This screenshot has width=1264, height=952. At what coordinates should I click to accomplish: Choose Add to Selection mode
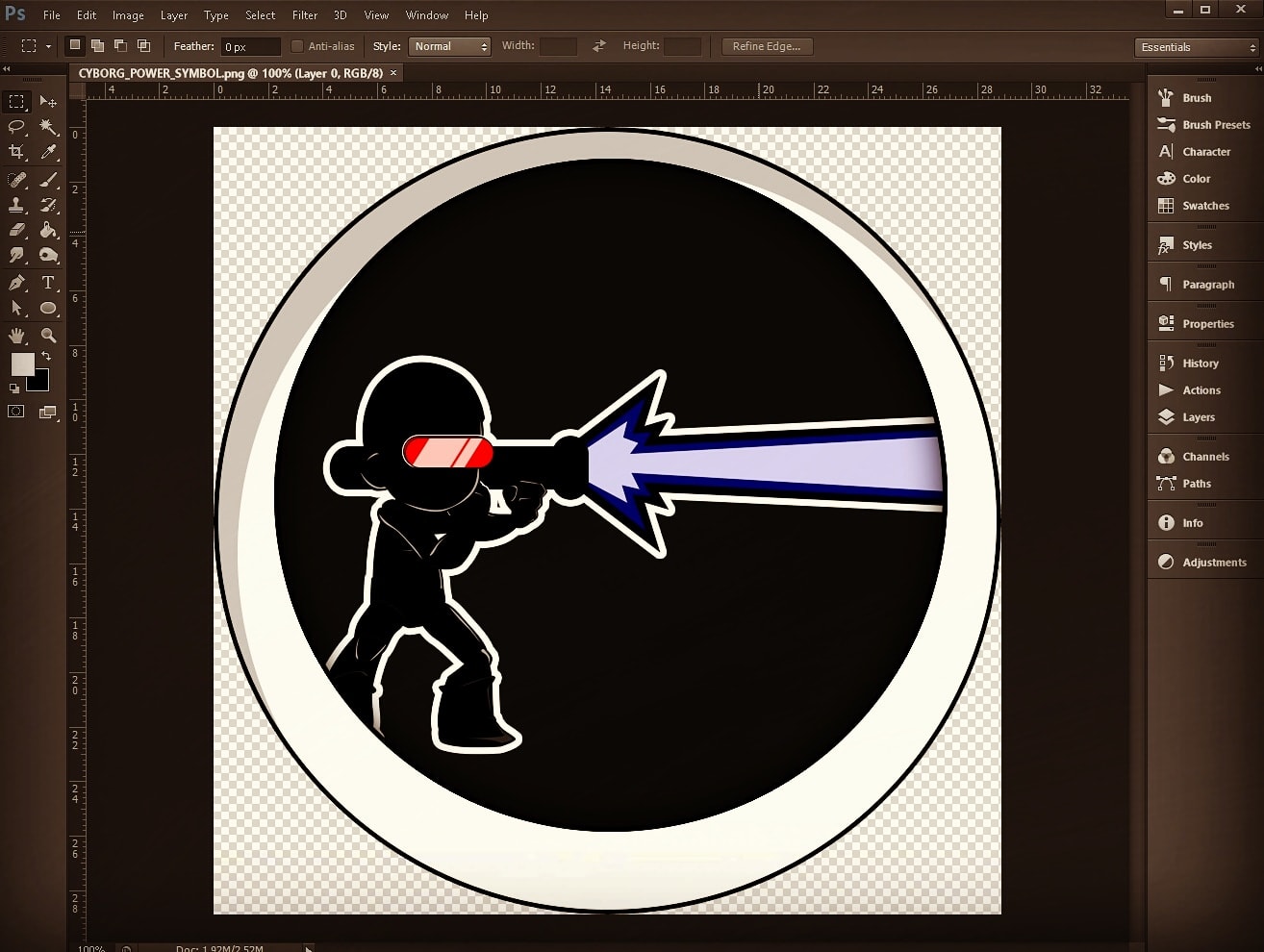[97, 45]
